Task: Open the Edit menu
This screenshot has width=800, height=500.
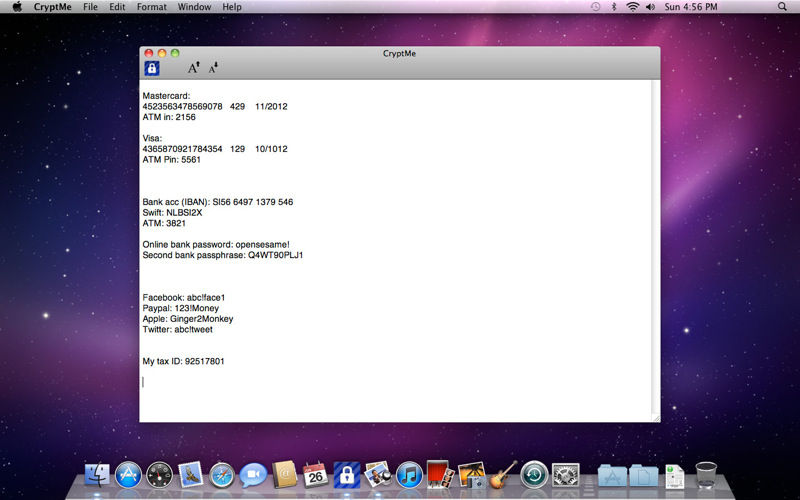Action: coord(117,7)
